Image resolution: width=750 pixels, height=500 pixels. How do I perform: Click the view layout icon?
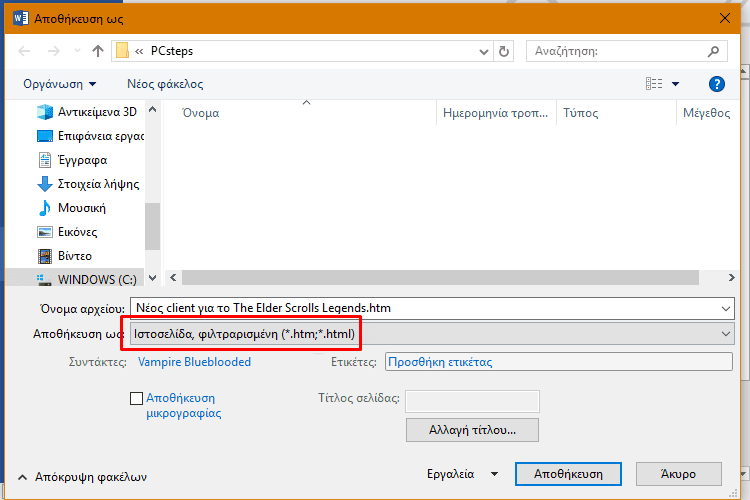(x=654, y=84)
